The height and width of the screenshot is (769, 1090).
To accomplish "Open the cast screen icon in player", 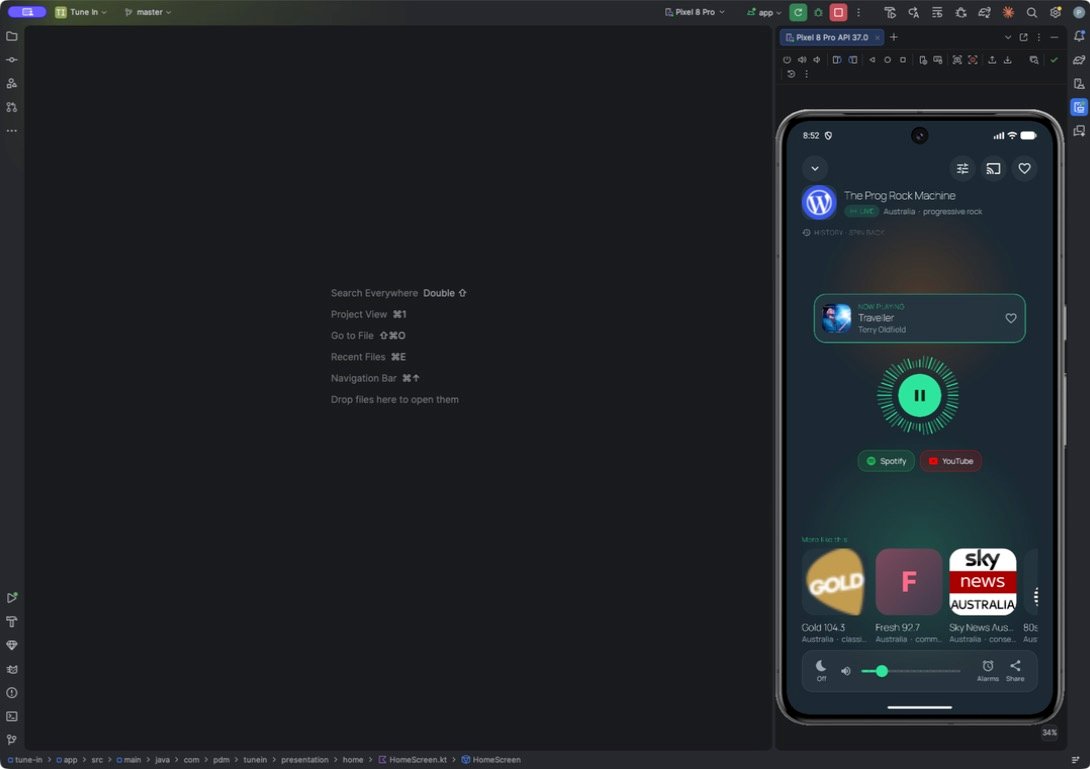I will click(x=993, y=168).
